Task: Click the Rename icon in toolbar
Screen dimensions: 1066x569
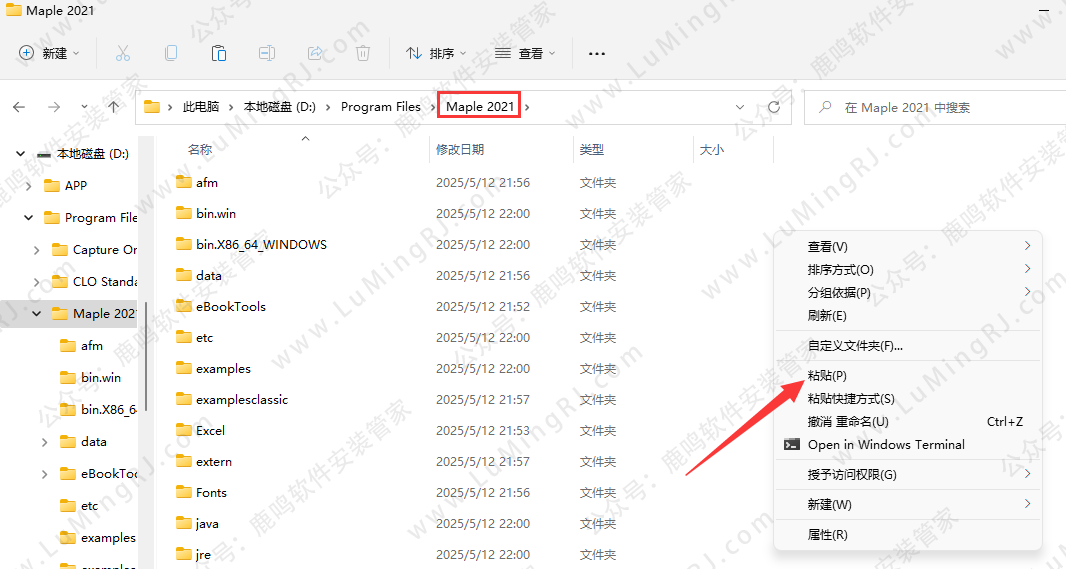Action: click(x=267, y=53)
